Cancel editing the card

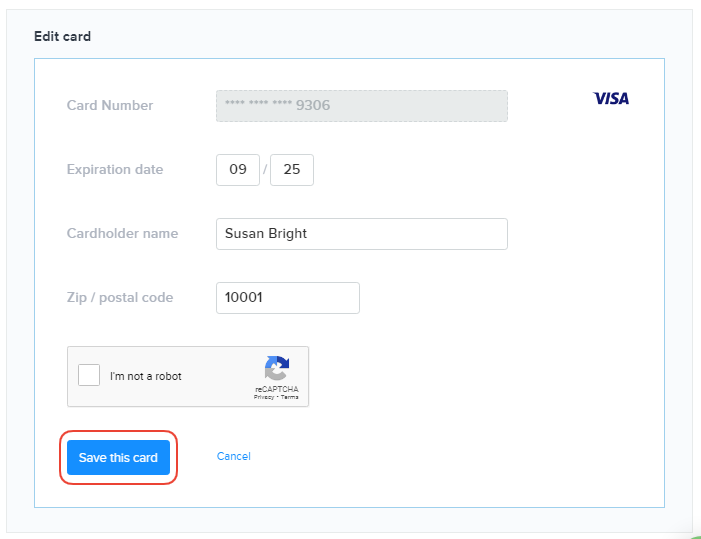point(233,456)
